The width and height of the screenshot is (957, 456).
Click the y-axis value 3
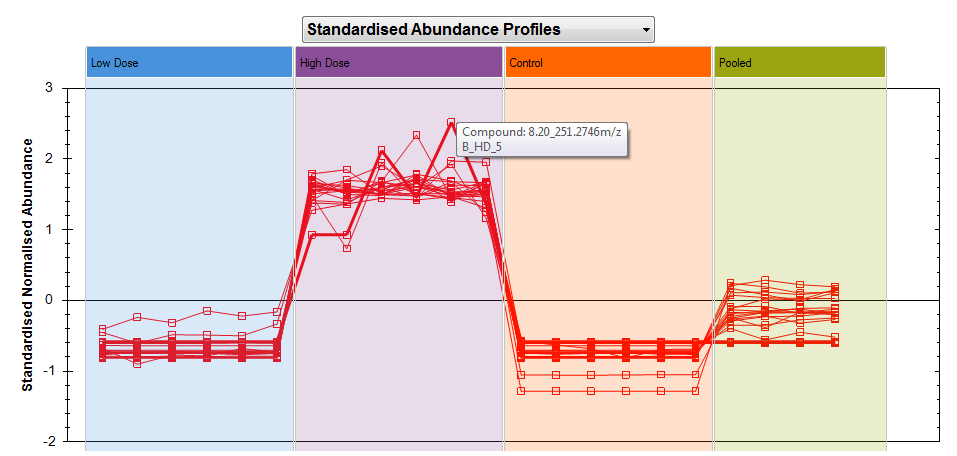point(49,88)
